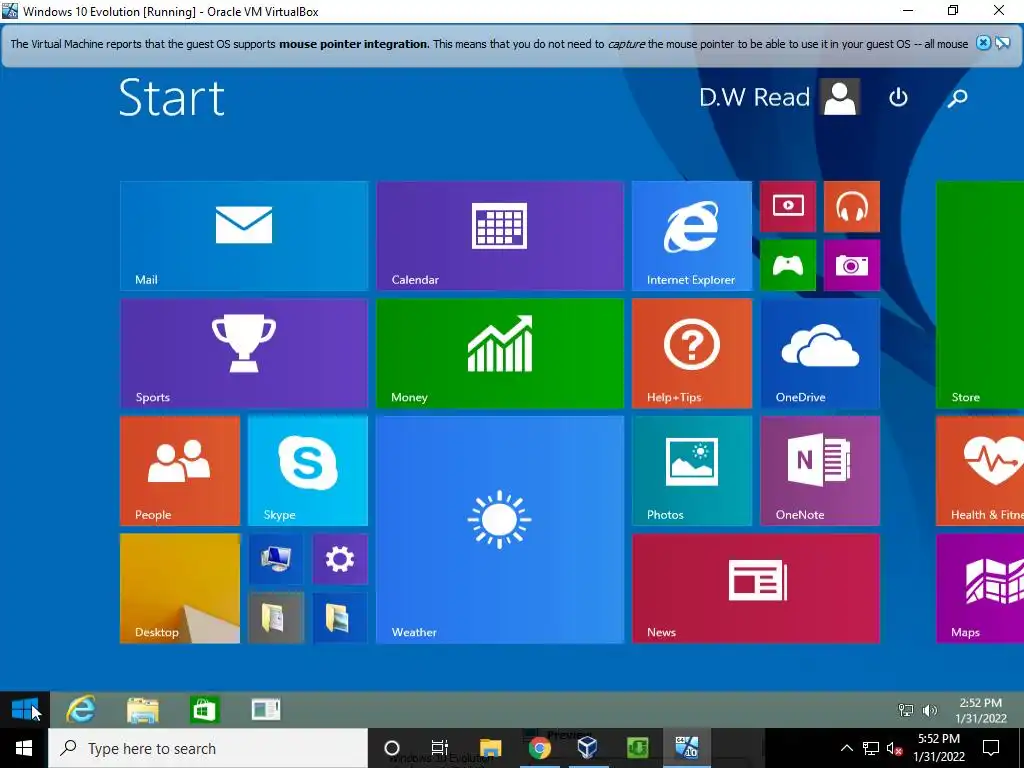The width and height of the screenshot is (1024, 768).
Task: Open the Documents folder small tile
Action: pos(276,618)
